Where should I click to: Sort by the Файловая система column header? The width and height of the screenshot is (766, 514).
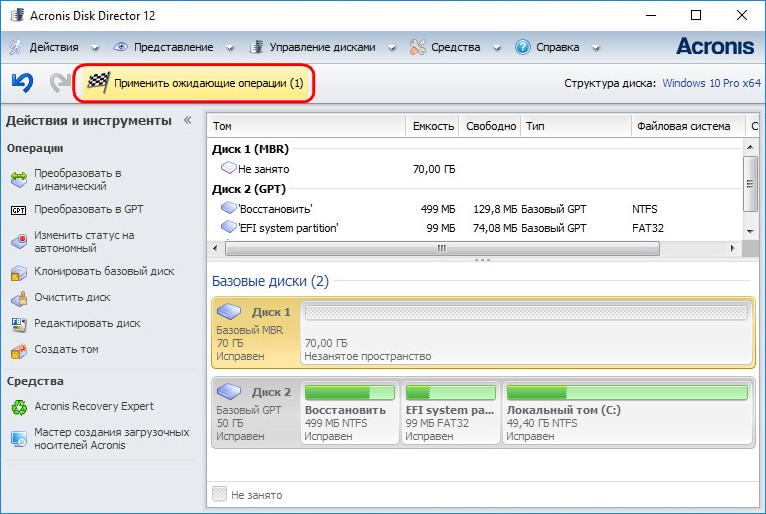point(688,126)
